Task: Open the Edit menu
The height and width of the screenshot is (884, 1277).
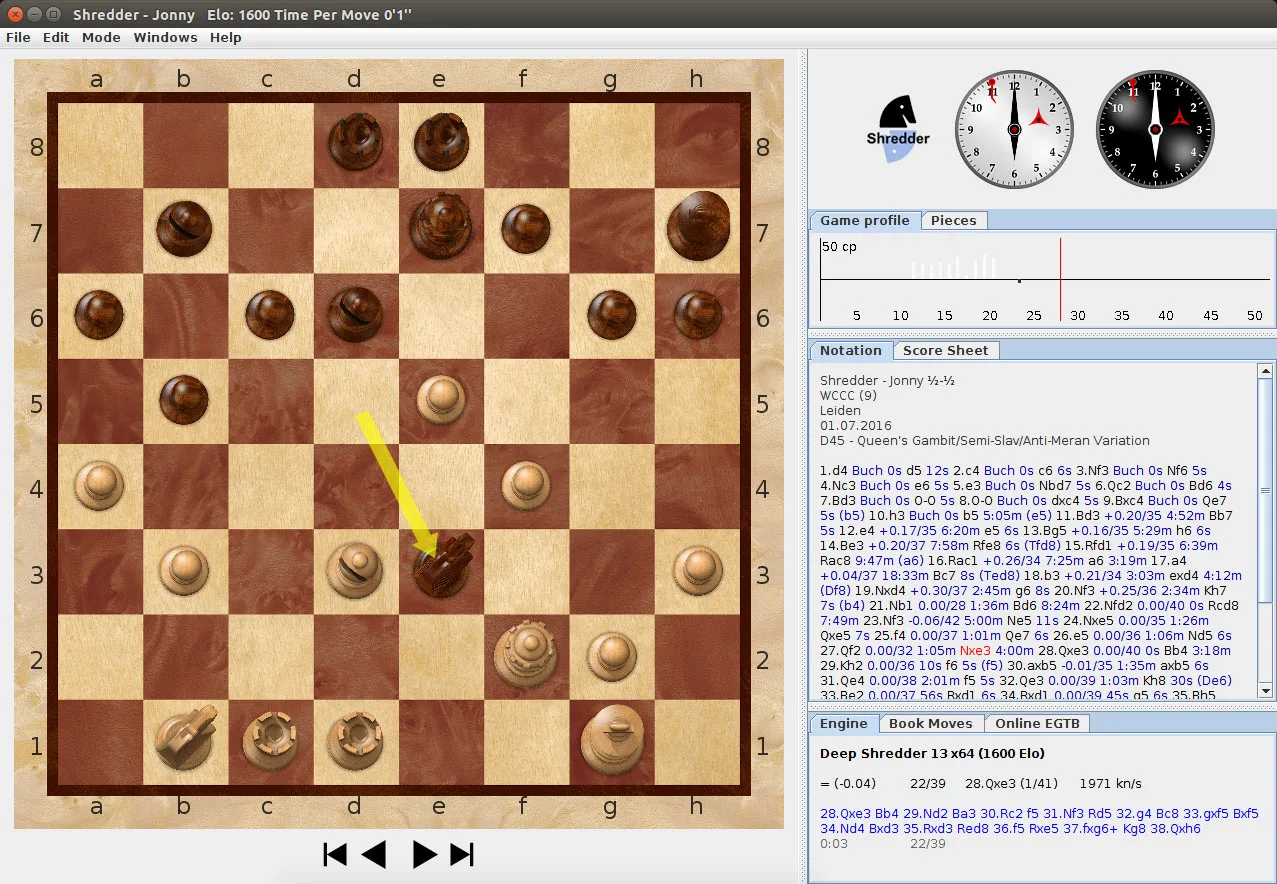Action: [56, 37]
